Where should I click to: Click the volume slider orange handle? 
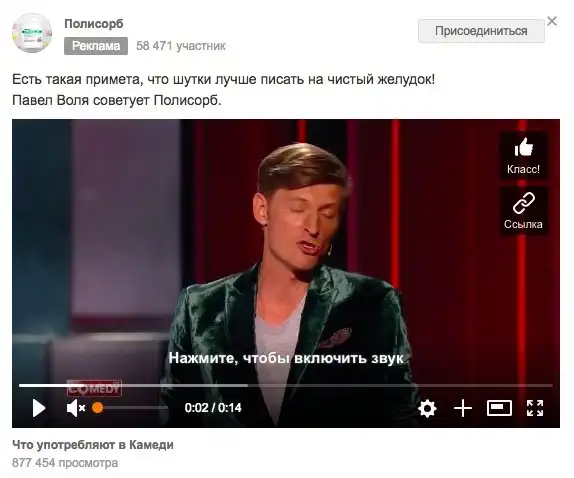pos(97,408)
